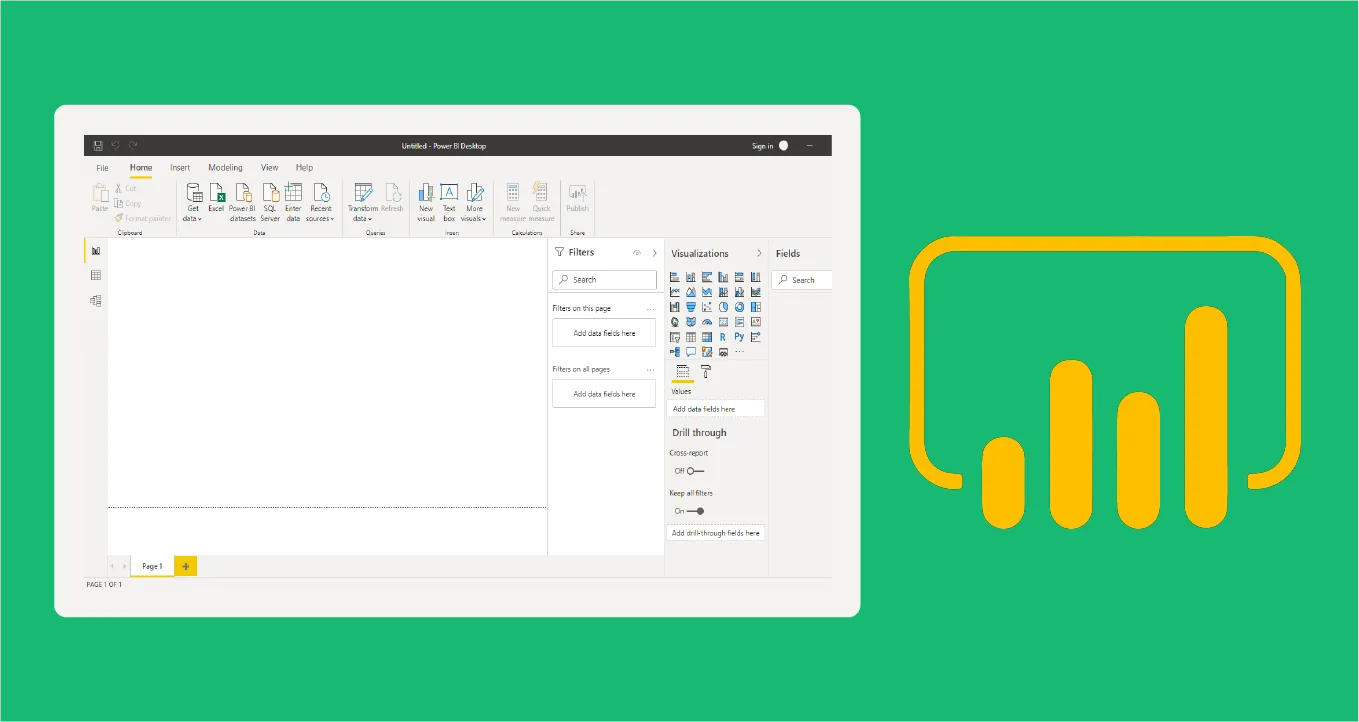Select the Clustered column chart visualization
The width and height of the screenshot is (1359, 722).
[723, 277]
